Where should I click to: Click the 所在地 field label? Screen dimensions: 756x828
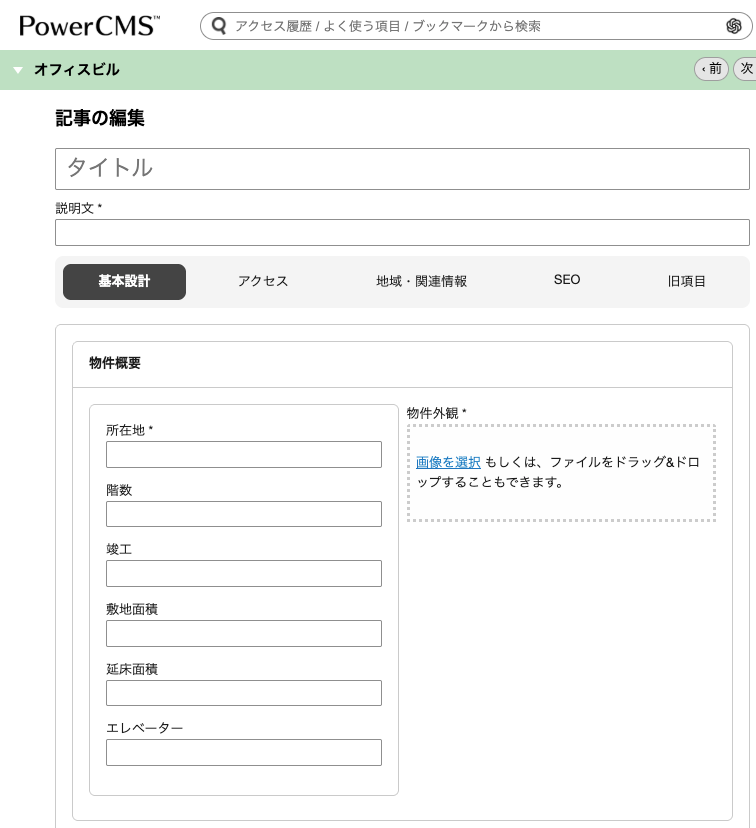pos(129,430)
